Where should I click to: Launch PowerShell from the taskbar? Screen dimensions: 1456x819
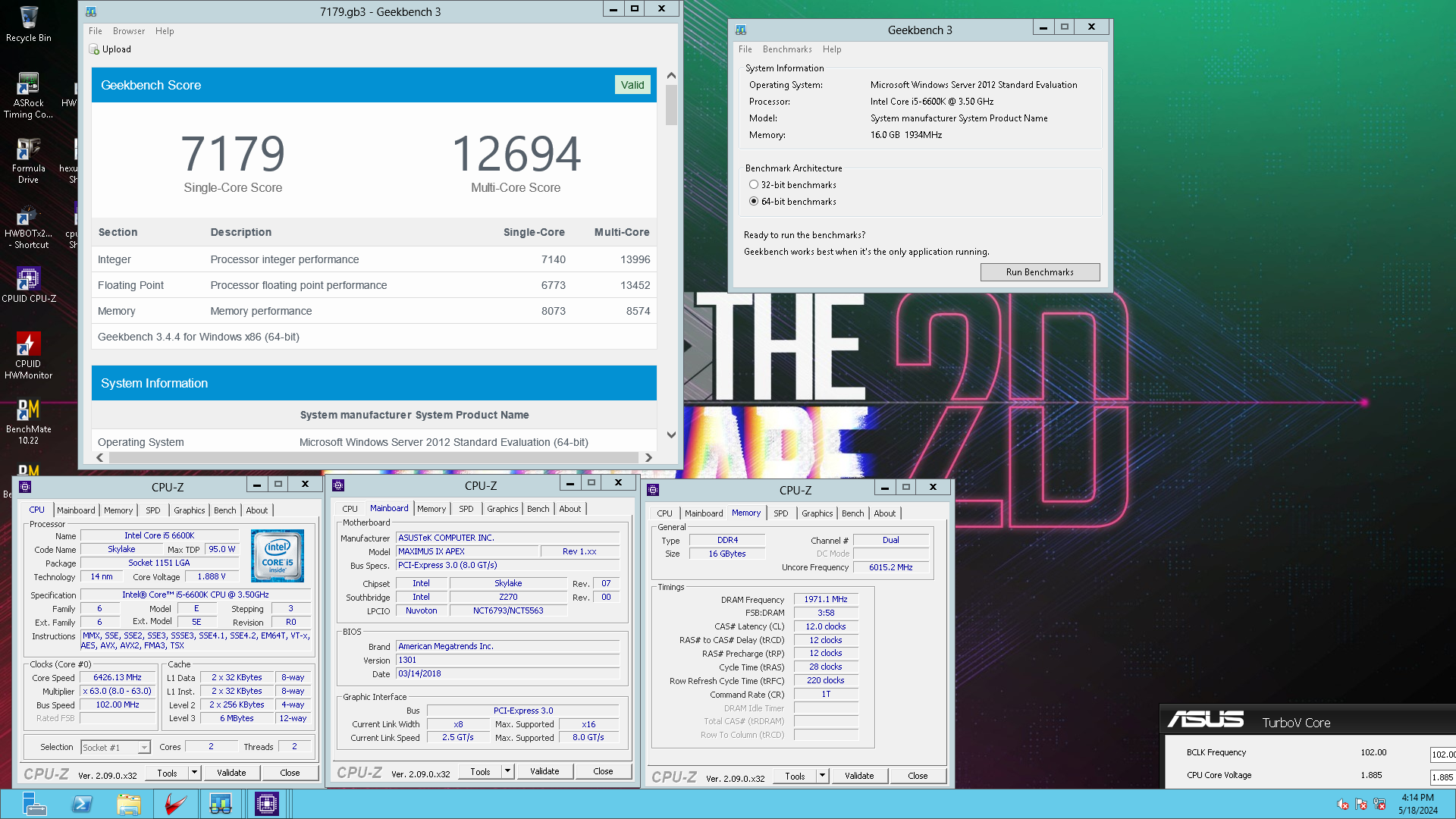tap(82, 804)
